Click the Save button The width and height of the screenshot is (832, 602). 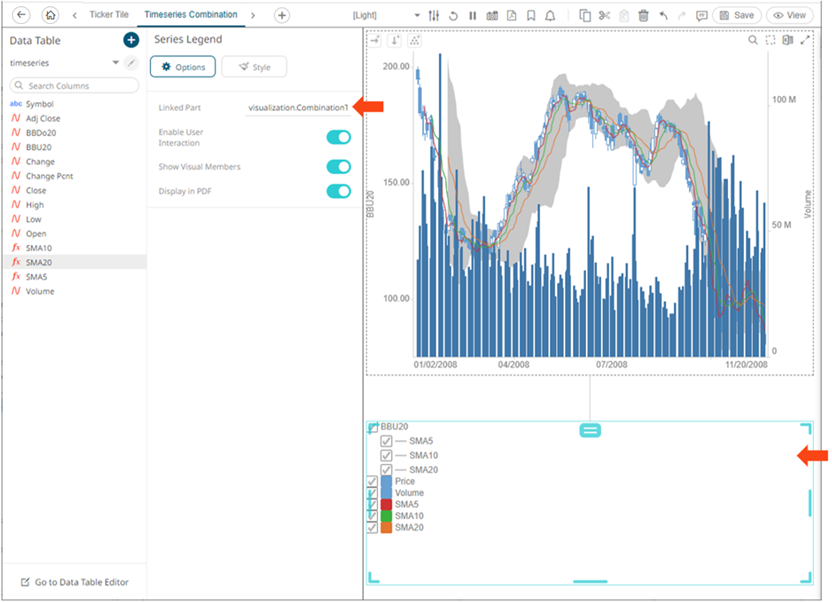click(x=736, y=16)
